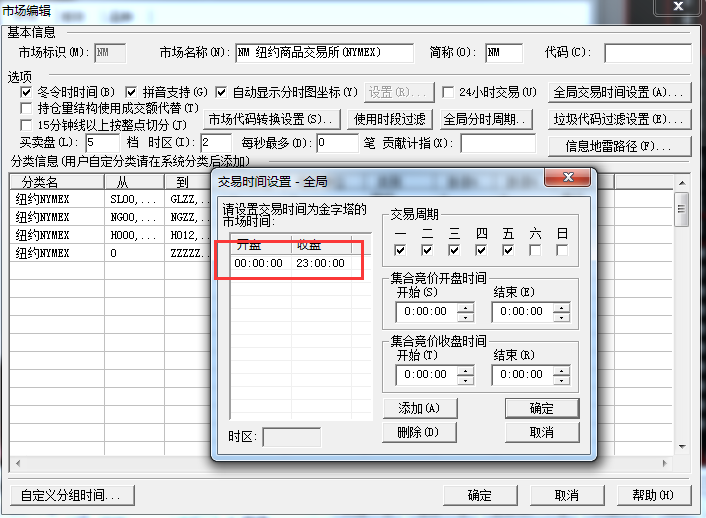Uncheck Wednesday (三) trading day

[454, 250]
